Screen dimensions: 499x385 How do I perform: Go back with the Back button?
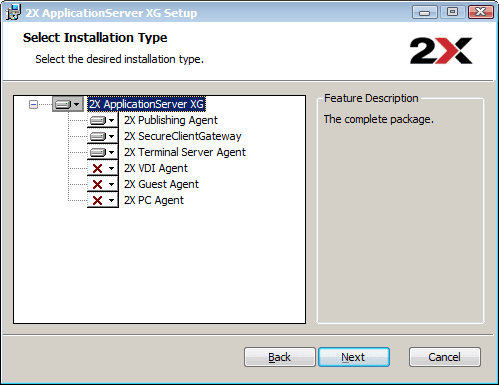pyautogui.click(x=280, y=357)
